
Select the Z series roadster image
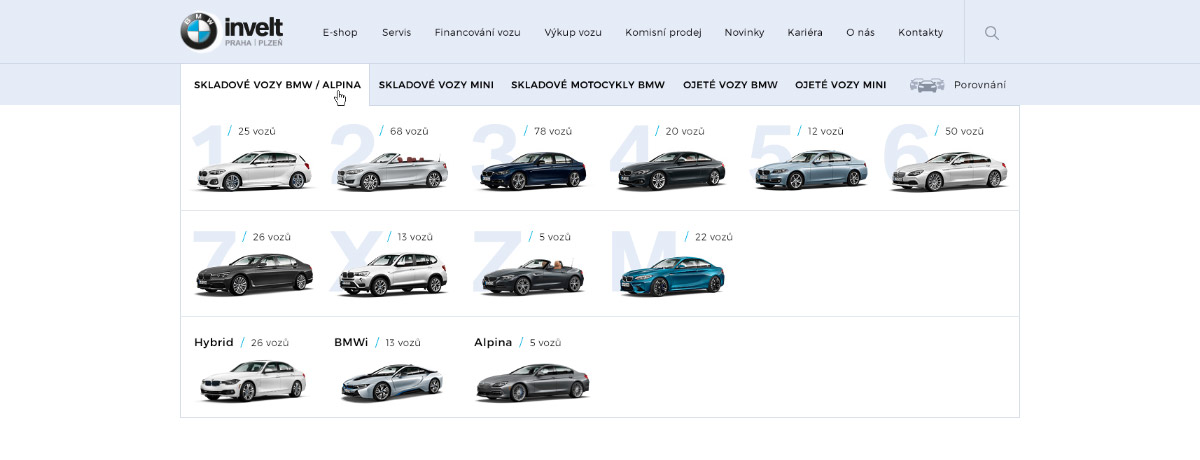[x=531, y=276]
